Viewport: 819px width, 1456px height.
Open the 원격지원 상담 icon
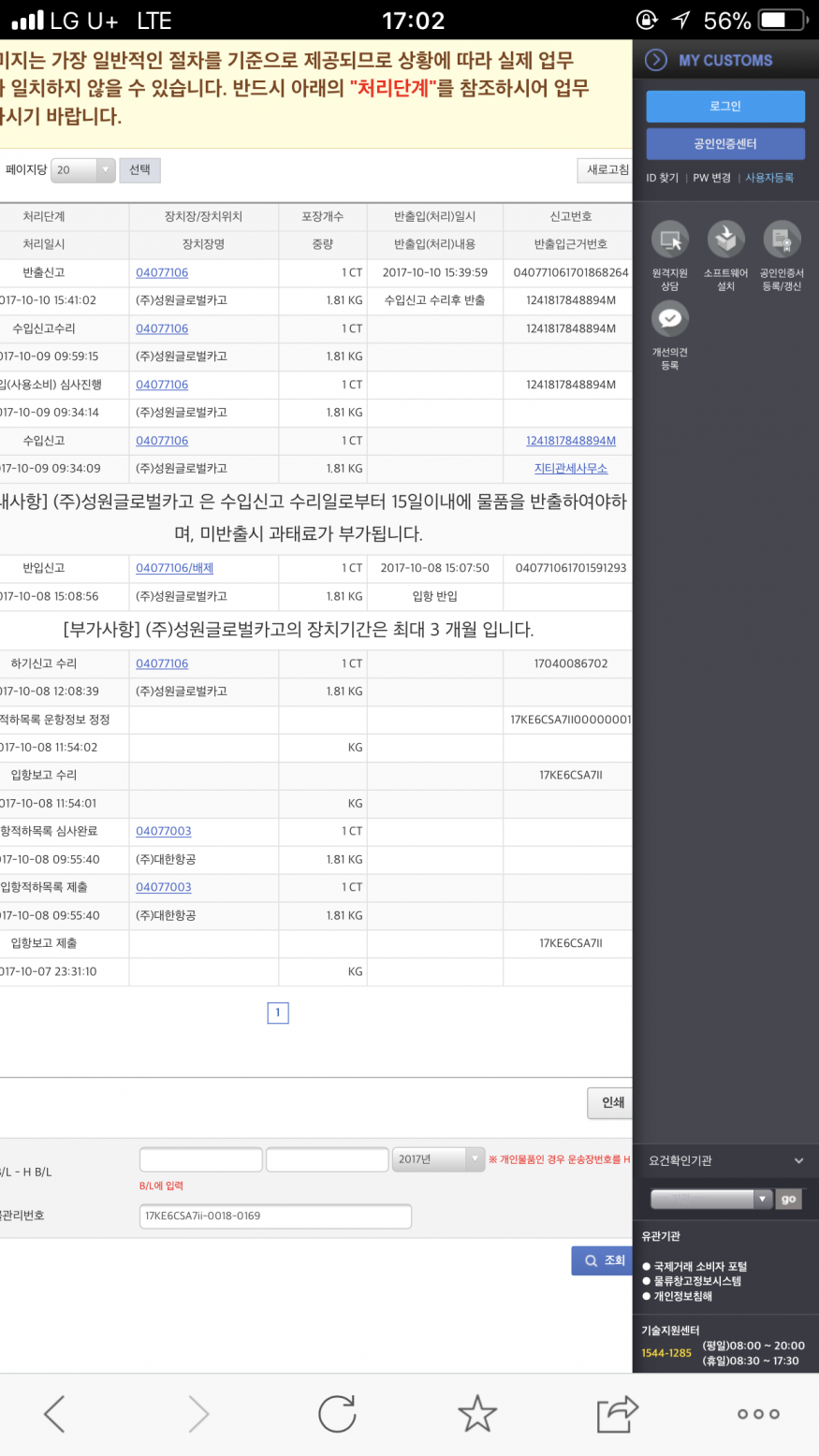point(670,240)
